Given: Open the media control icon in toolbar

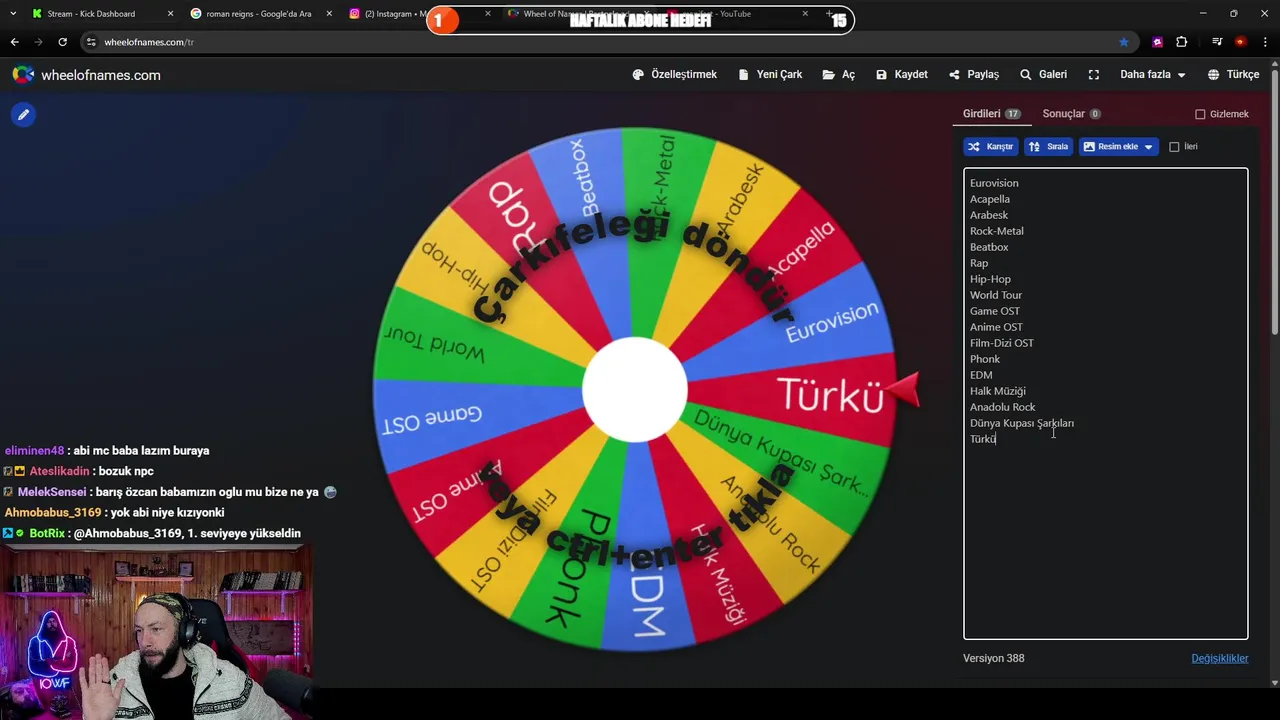Looking at the screenshot, I should coord(1217,42).
